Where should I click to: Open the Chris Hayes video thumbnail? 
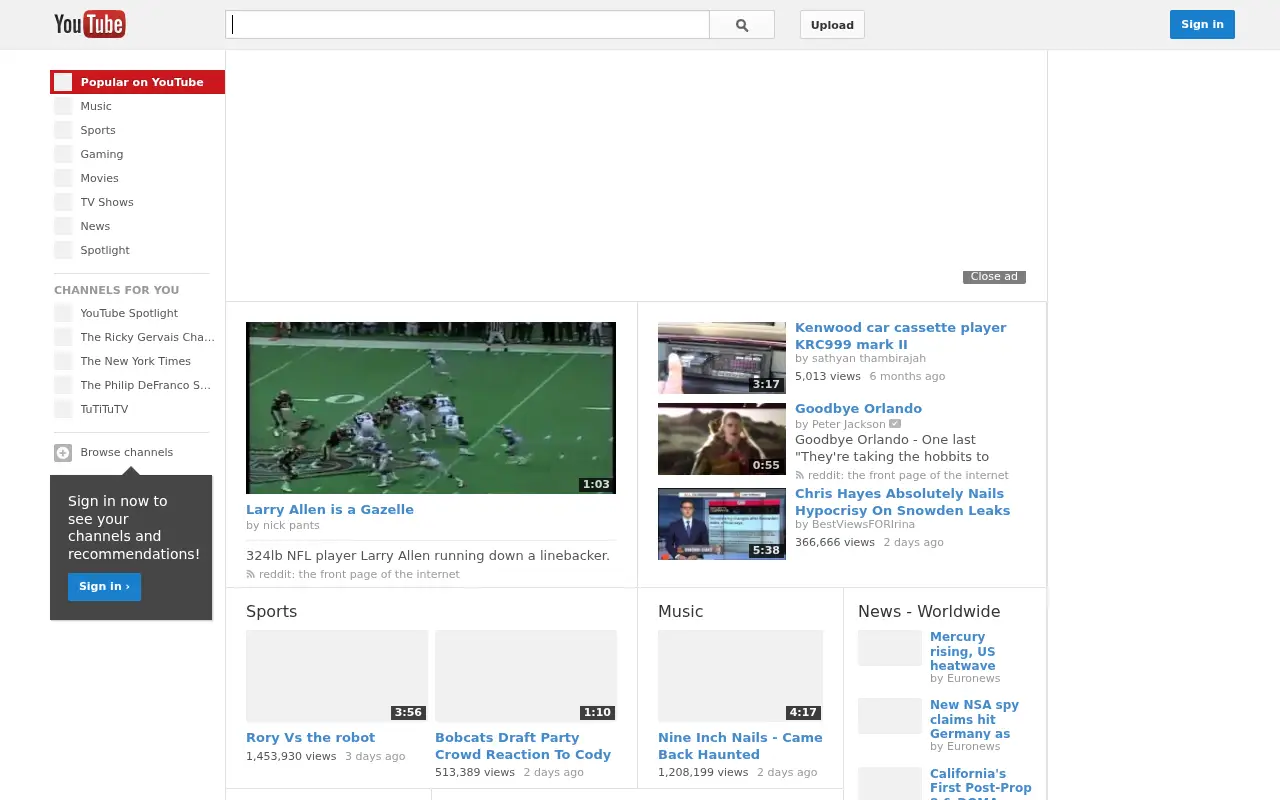[722, 524]
